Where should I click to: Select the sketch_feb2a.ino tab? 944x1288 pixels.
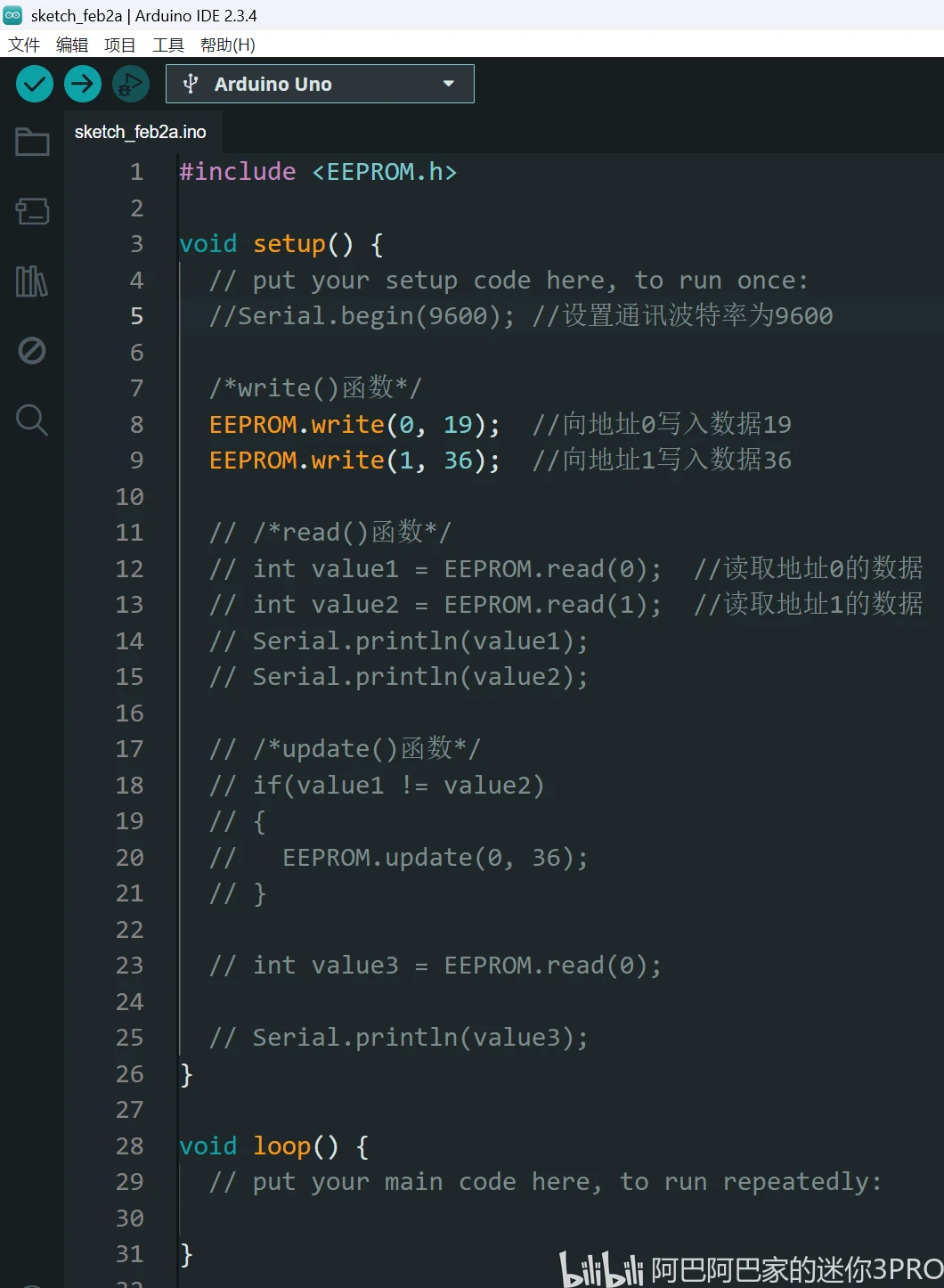(x=141, y=132)
